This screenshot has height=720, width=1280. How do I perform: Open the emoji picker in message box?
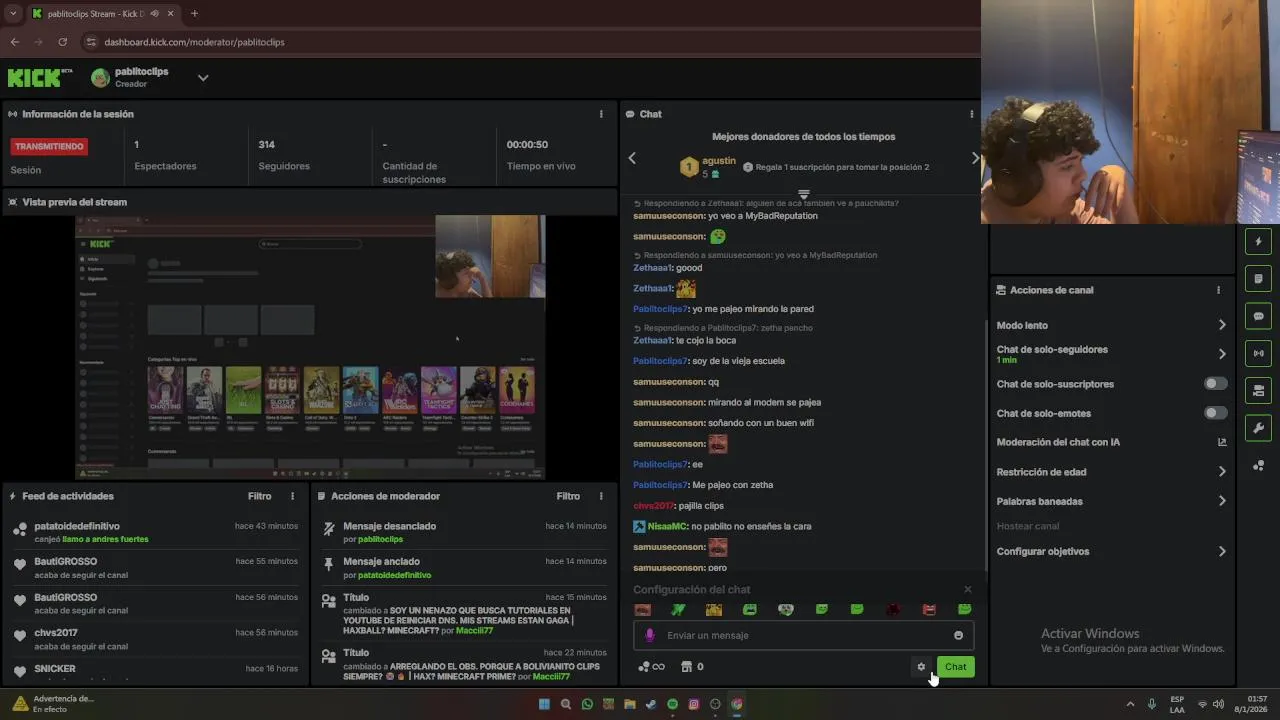pyautogui.click(x=958, y=635)
